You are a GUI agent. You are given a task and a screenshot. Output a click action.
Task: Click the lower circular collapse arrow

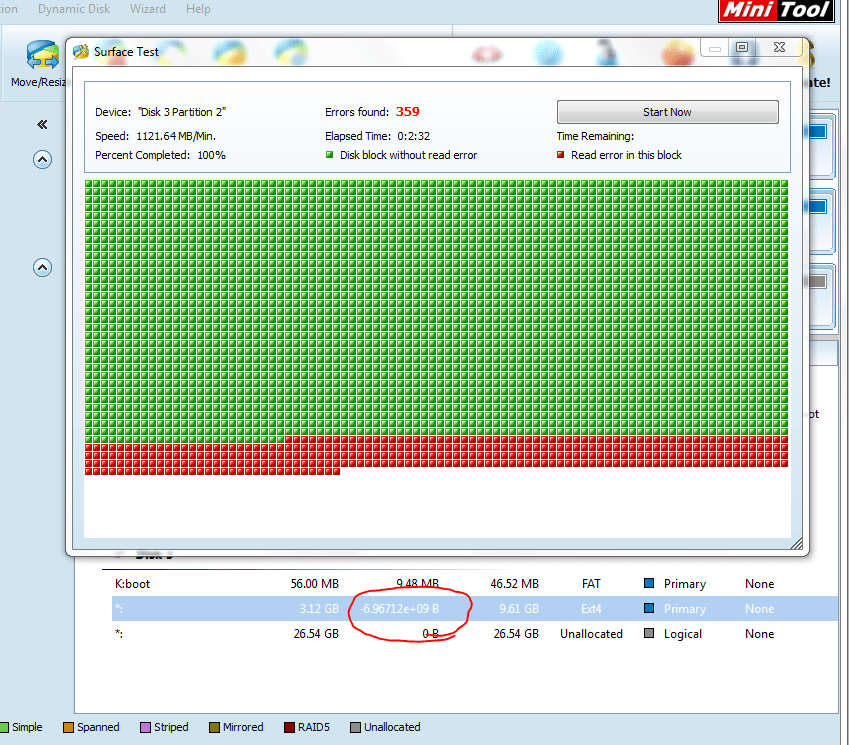point(42,267)
